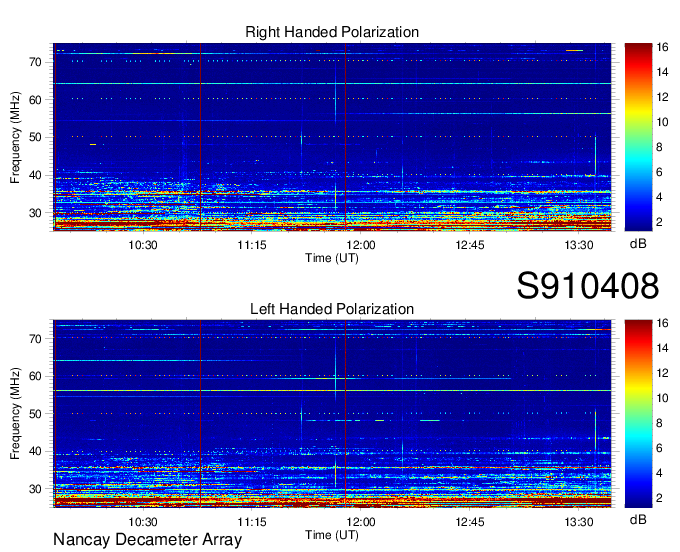Click the dB unit label under the upper color bar
The height and width of the screenshot is (552, 680).
pos(638,244)
